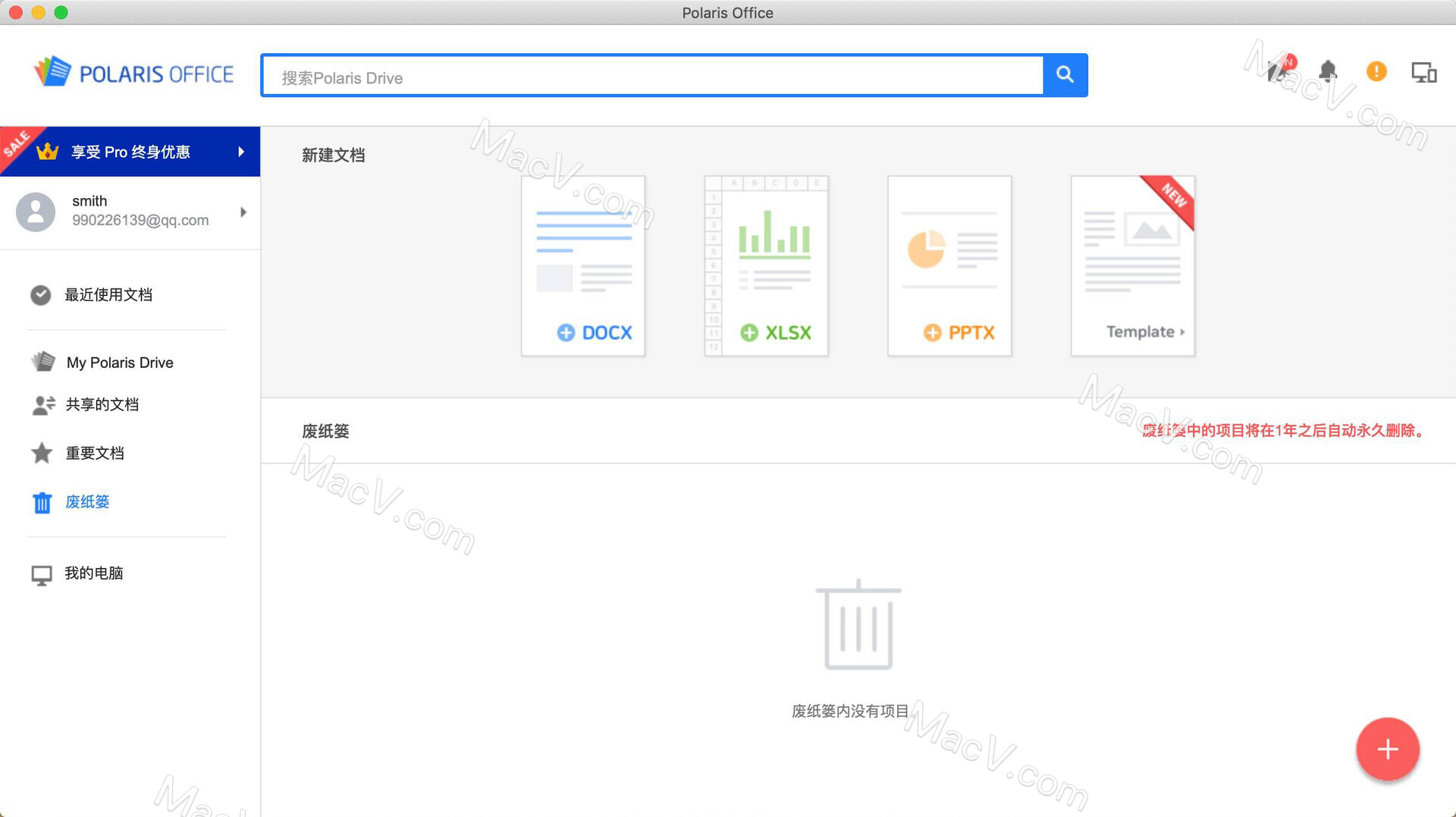
Task: Create a new XLSX spreadsheet
Action: point(766,266)
